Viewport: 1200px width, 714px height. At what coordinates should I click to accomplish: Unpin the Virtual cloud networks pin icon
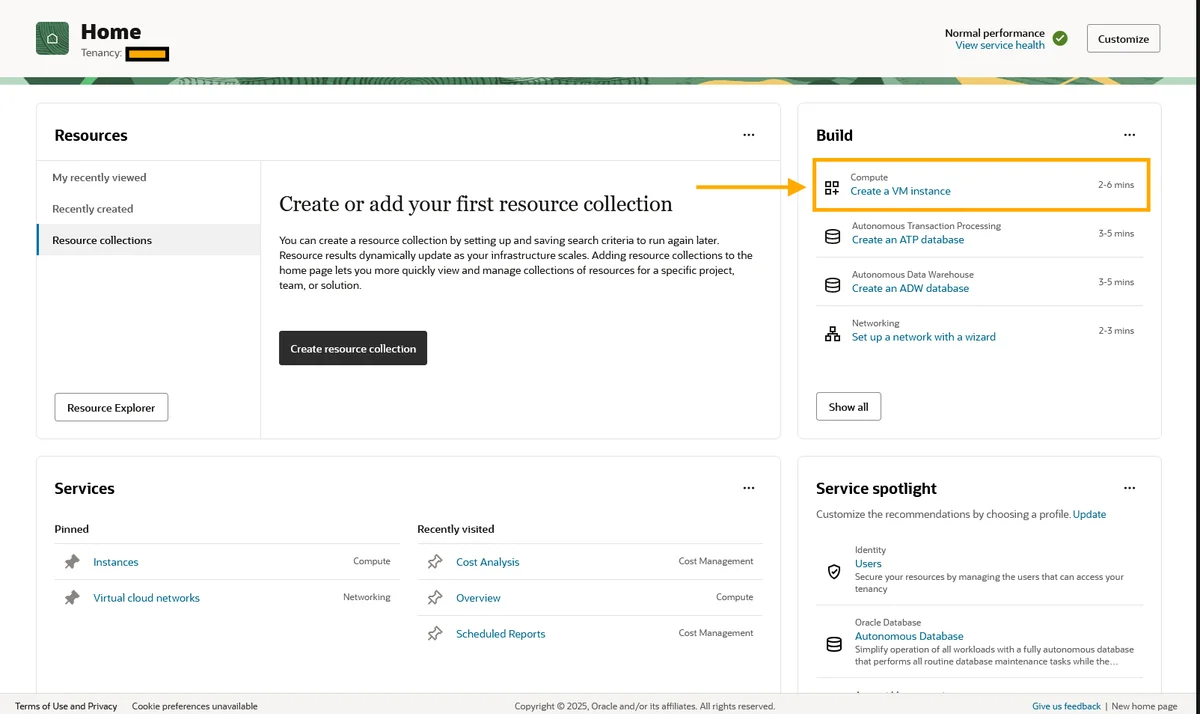(72, 598)
